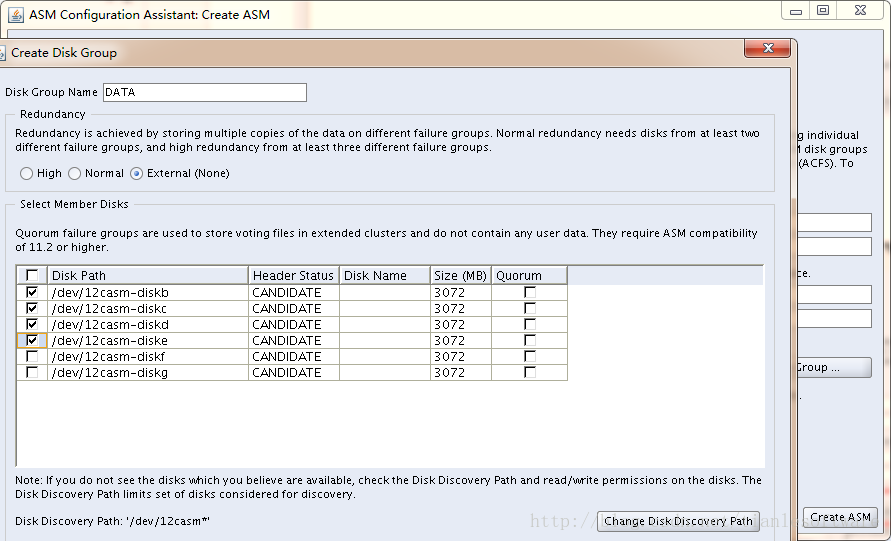Click the Disk Group Name field containing DATA
The image size is (891, 541).
[205, 92]
